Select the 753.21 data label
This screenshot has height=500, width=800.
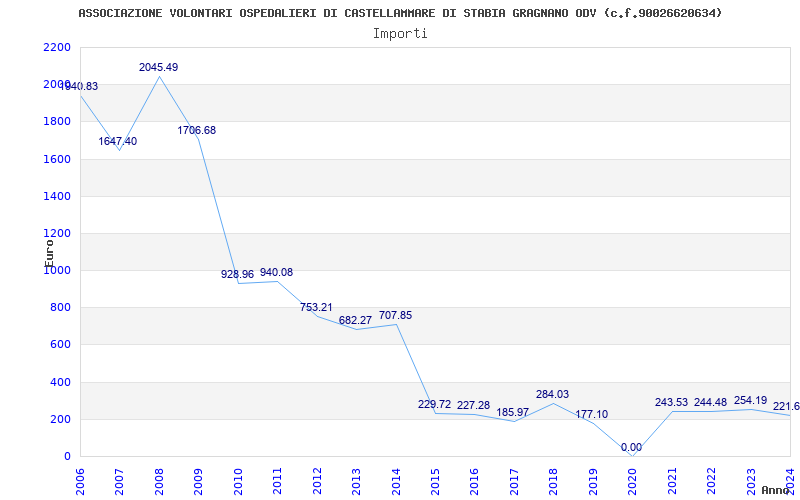[316, 308]
